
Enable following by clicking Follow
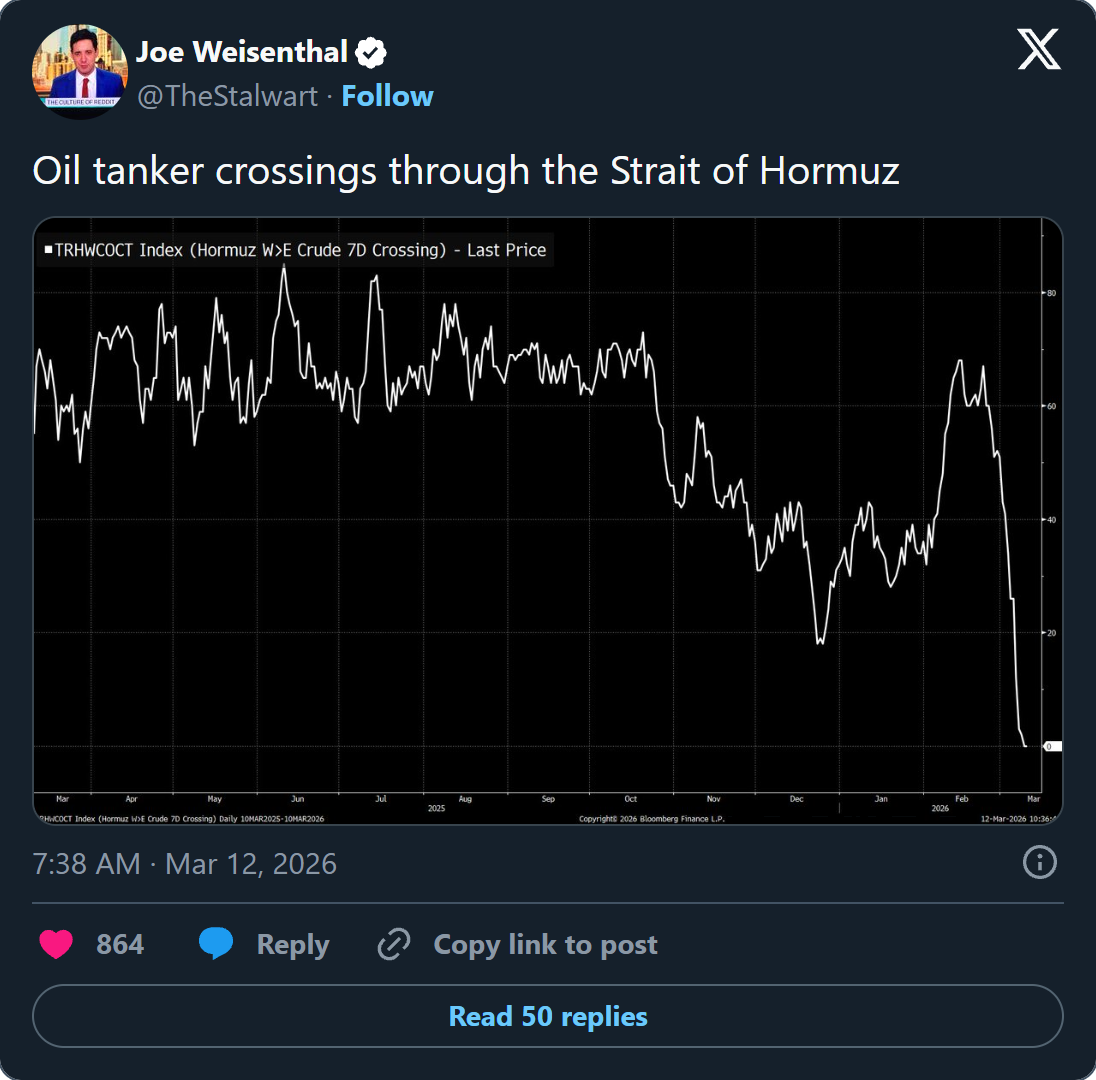coord(388,96)
